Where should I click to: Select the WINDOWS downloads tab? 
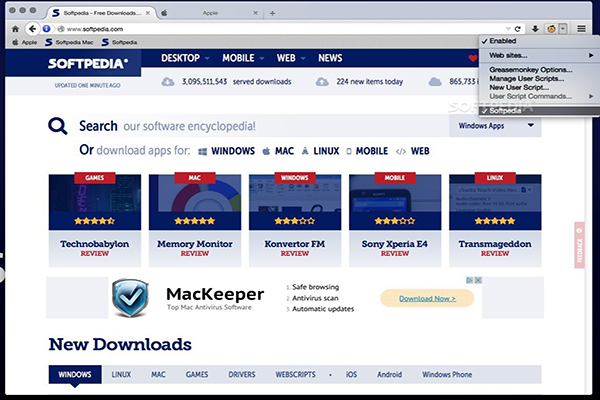pyautogui.click(x=75, y=374)
